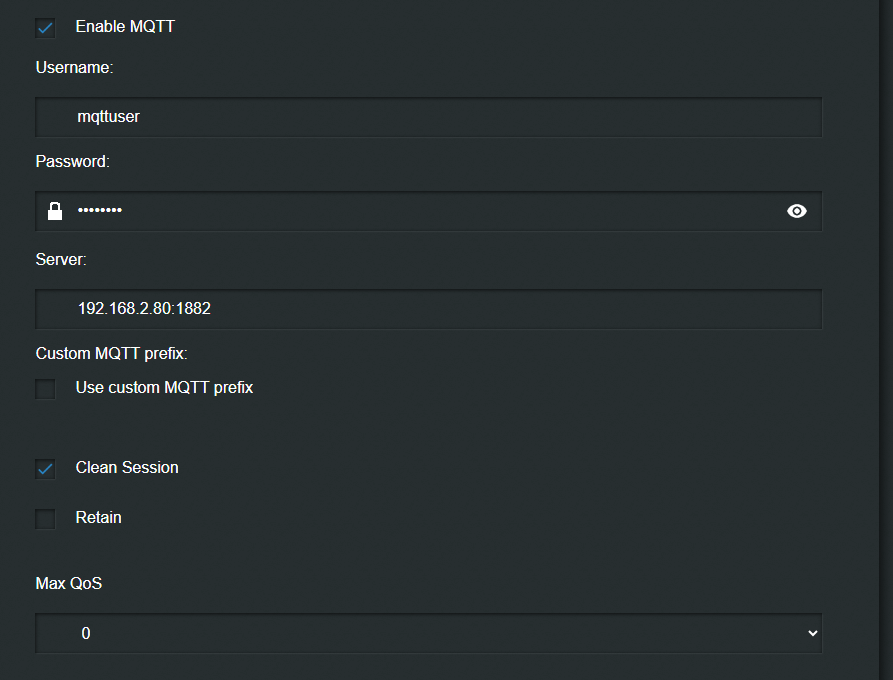The image size is (893, 680).
Task: Click the "Clean Session" label text
Action: pyautogui.click(x=127, y=467)
